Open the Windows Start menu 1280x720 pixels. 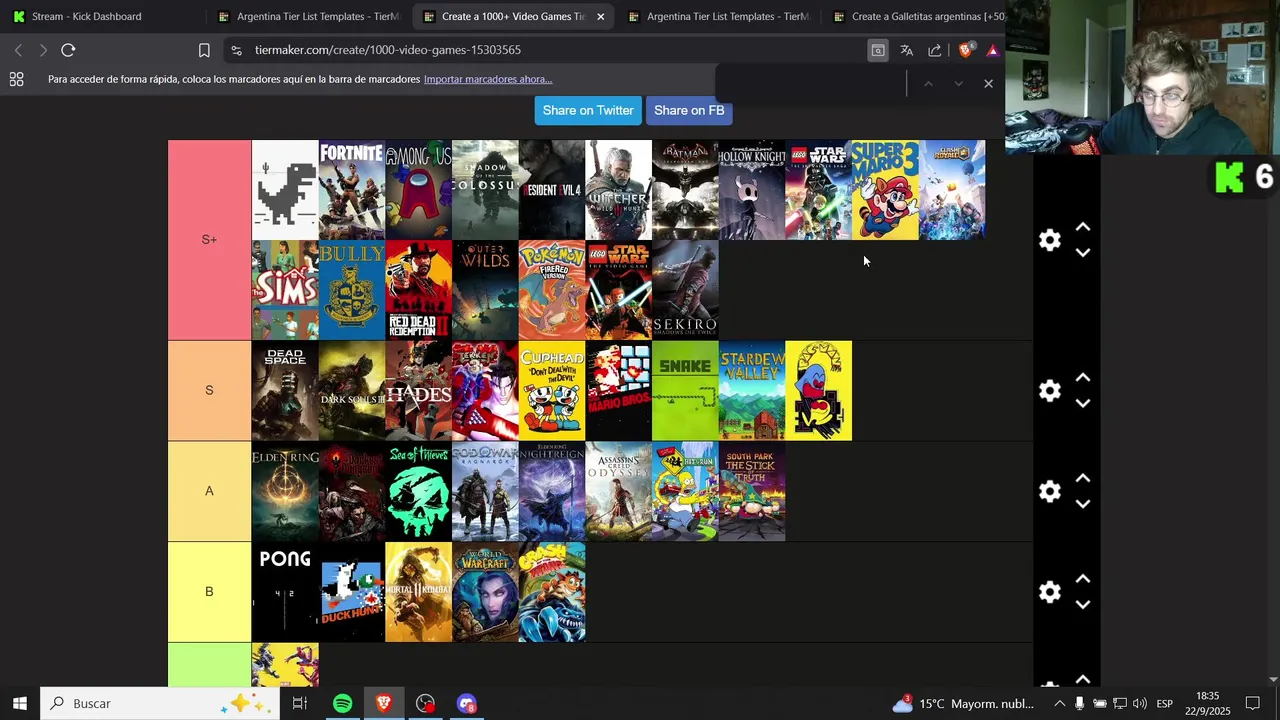point(19,704)
